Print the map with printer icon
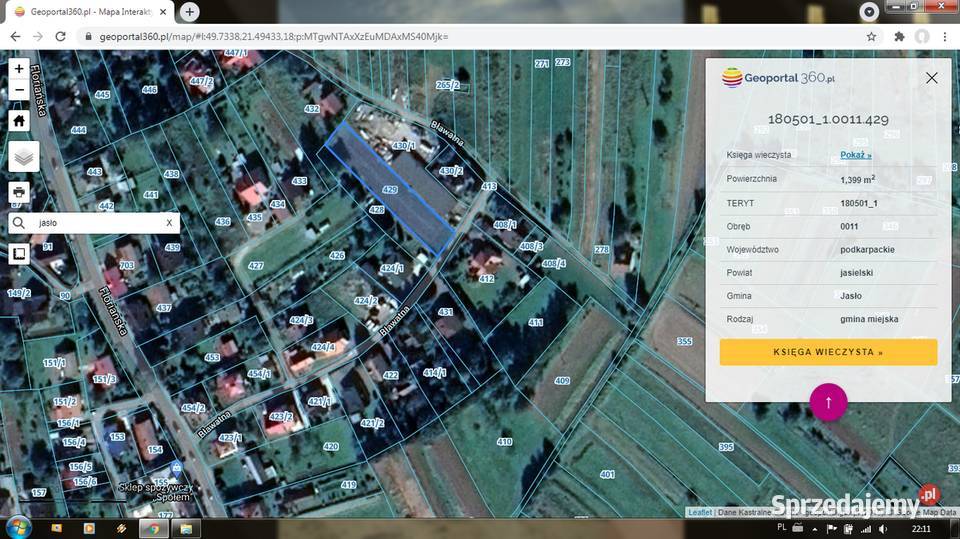This screenshot has width=960, height=539. coord(19,192)
